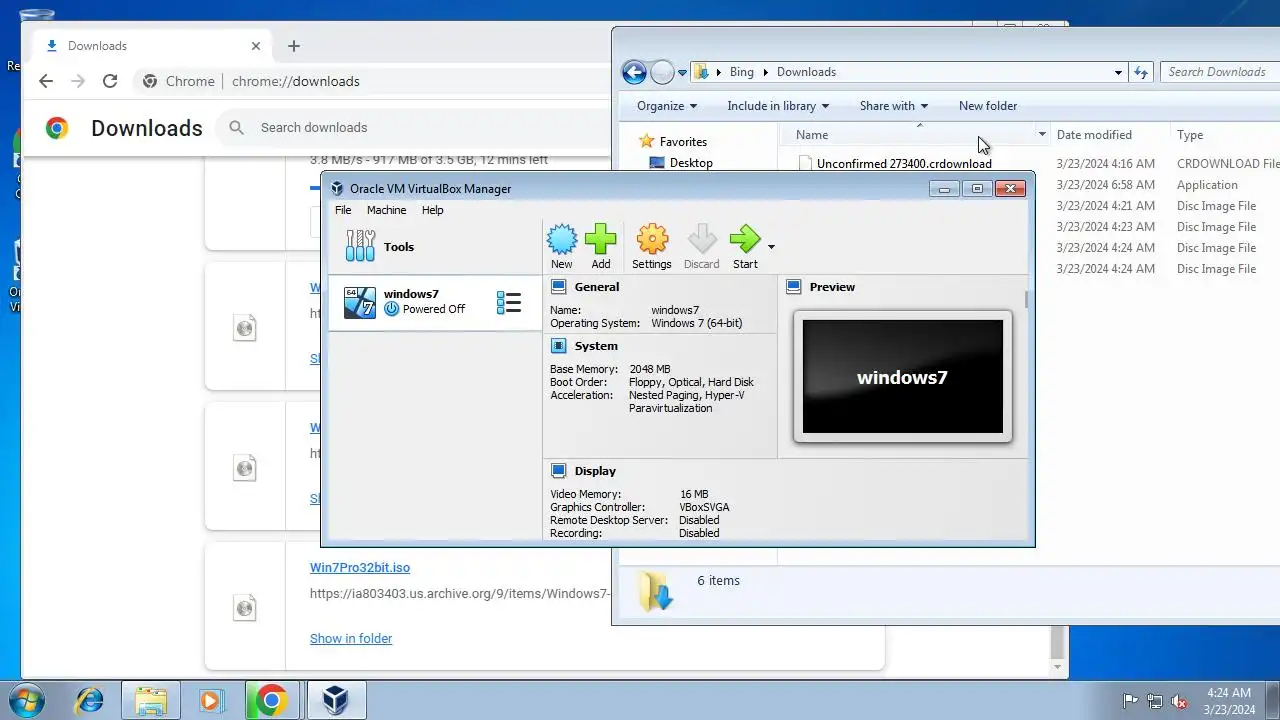Open VirtualBox File menu
The height and width of the screenshot is (720, 1280).
coord(343,210)
